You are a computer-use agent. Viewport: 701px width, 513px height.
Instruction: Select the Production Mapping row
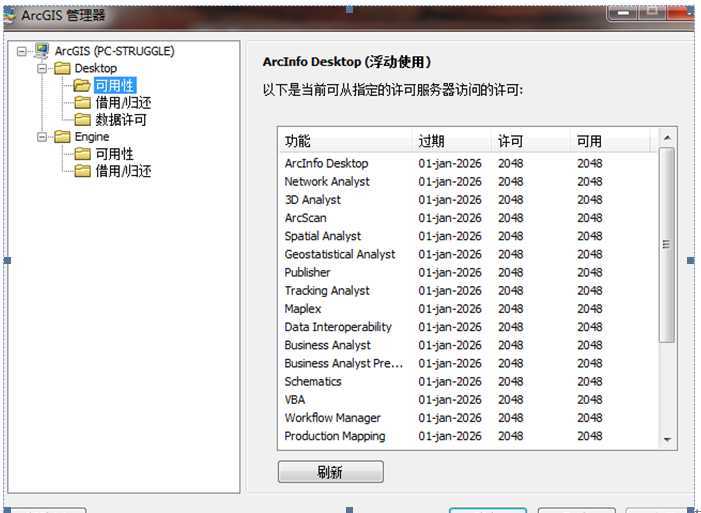[469, 436]
